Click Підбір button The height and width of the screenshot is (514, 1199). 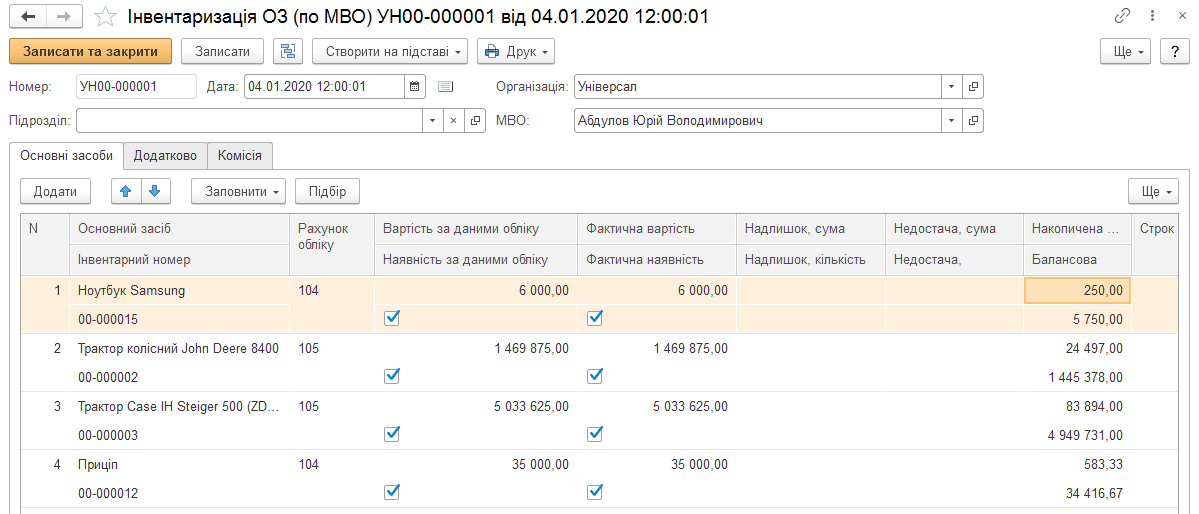pyautogui.click(x=327, y=191)
